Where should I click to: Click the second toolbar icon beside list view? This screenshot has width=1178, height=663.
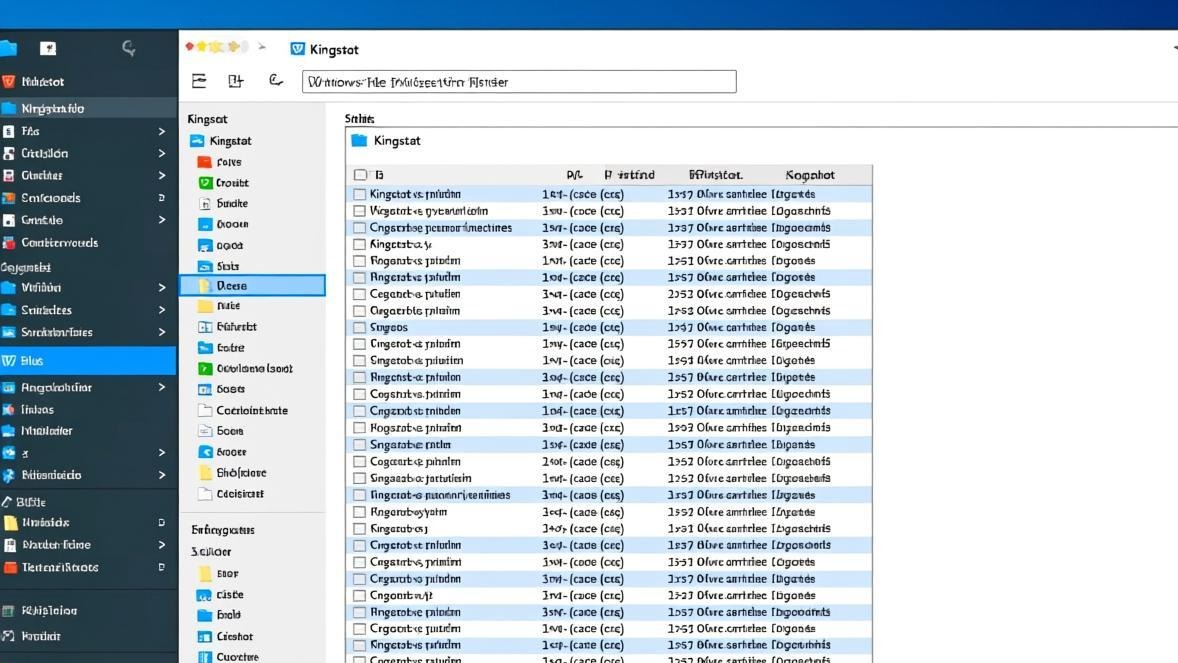(x=236, y=81)
